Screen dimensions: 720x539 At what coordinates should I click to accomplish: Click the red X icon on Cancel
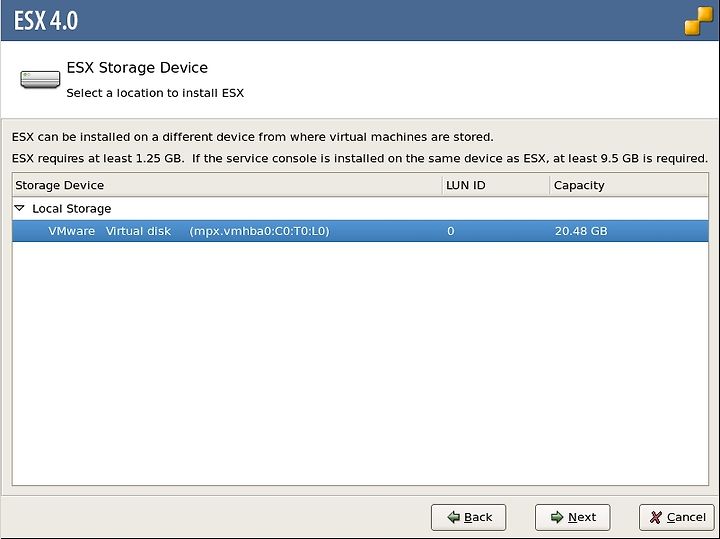pyautogui.click(x=656, y=517)
